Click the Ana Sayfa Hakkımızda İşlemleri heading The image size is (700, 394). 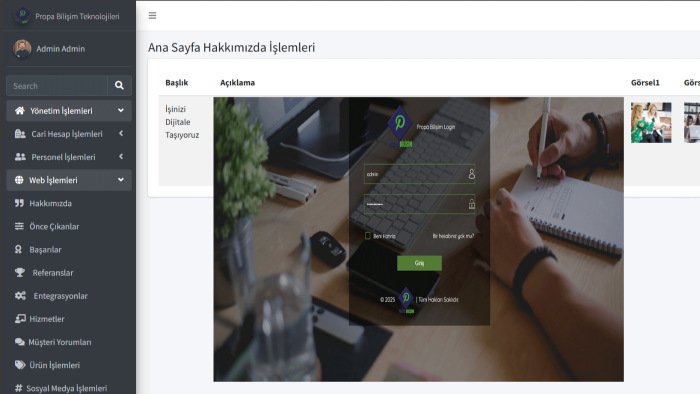(x=232, y=47)
